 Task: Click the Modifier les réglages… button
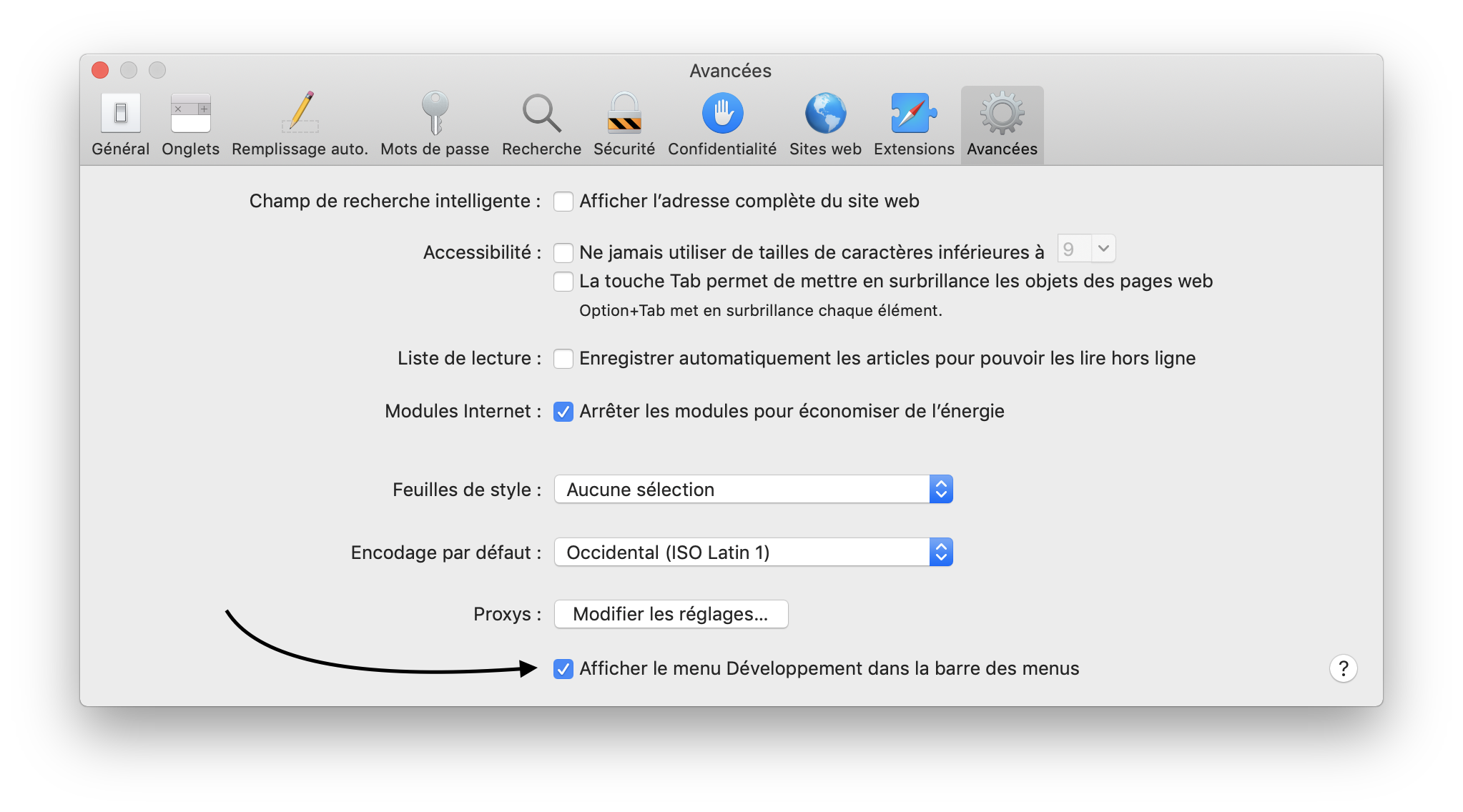click(671, 614)
